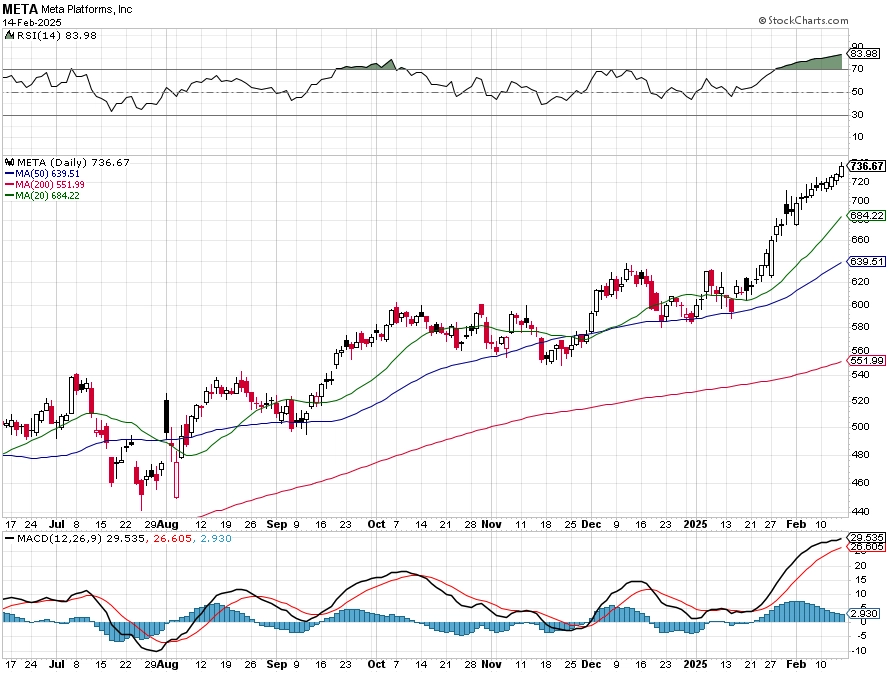
Task: Click the 684.22 MA(20) value tag
Action: tap(867, 216)
